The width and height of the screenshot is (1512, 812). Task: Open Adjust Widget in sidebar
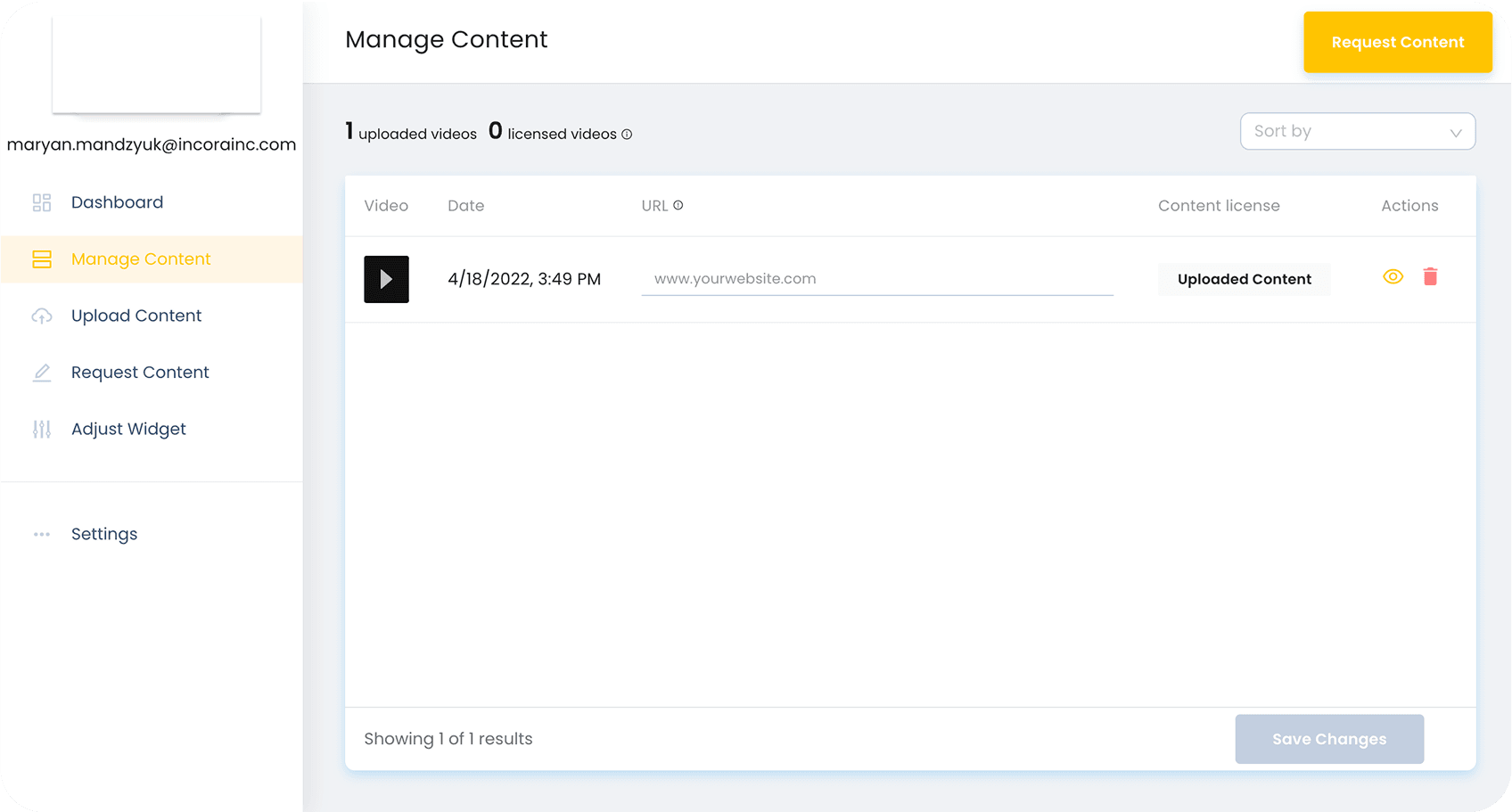coord(128,429)
